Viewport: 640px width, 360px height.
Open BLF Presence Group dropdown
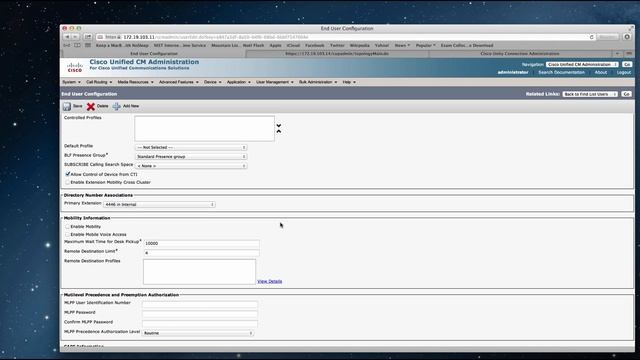(x=191, y=157)
